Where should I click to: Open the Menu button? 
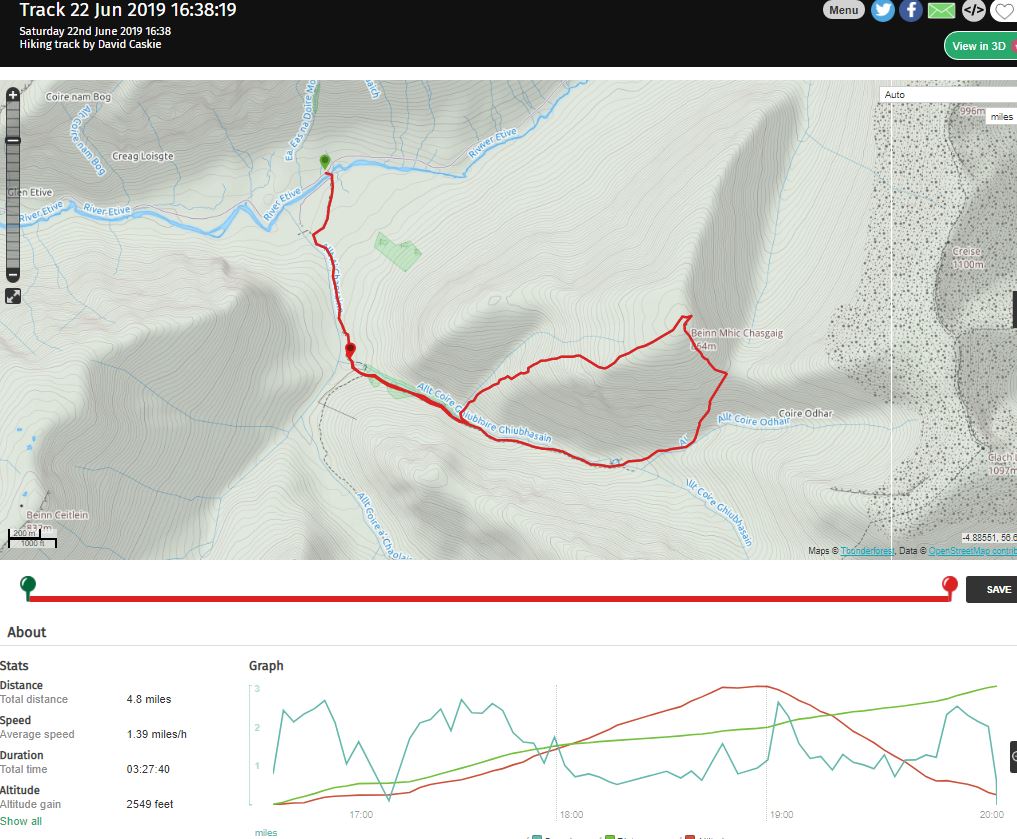tap(844, 10)
